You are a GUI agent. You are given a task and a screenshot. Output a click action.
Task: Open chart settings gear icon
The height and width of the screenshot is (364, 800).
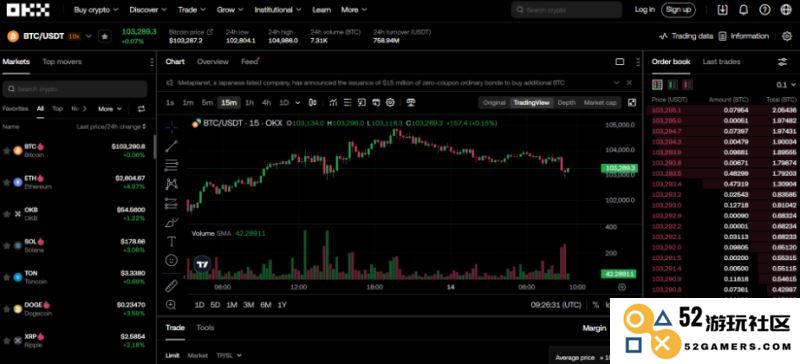point(390,103)
